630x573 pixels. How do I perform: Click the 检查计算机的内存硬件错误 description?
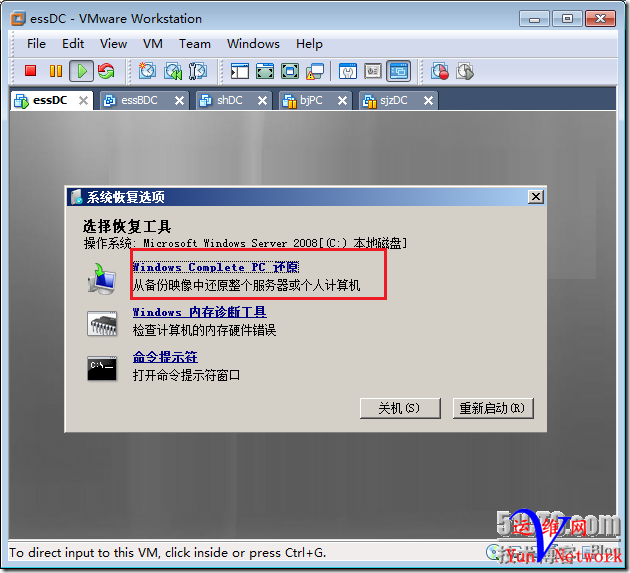click(205, 330)
